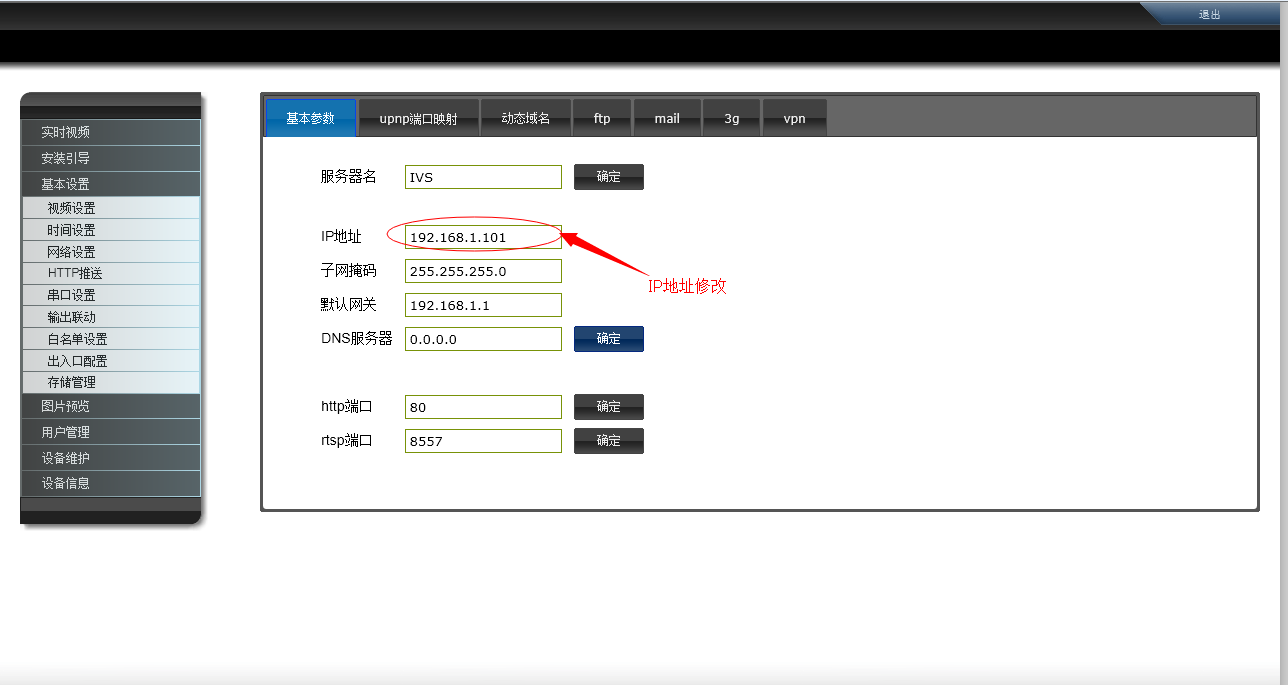This screenshot has width=1288, height=685.
Task: Navigate to 用户管理
Action: (x=110, y=431)
